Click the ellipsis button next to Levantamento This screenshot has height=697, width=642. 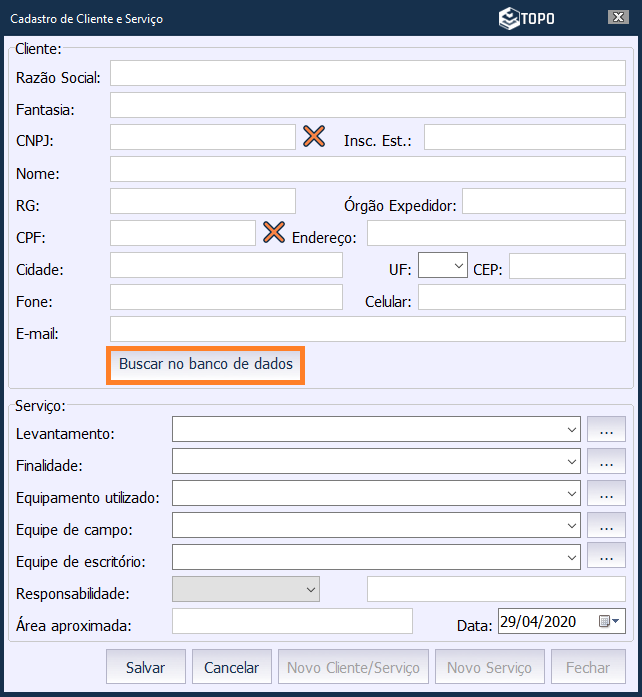point(606,429)
